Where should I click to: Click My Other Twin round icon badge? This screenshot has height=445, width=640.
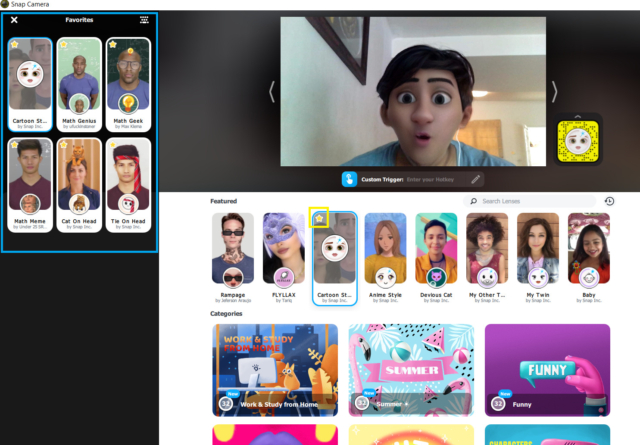(x=487, y=278)
